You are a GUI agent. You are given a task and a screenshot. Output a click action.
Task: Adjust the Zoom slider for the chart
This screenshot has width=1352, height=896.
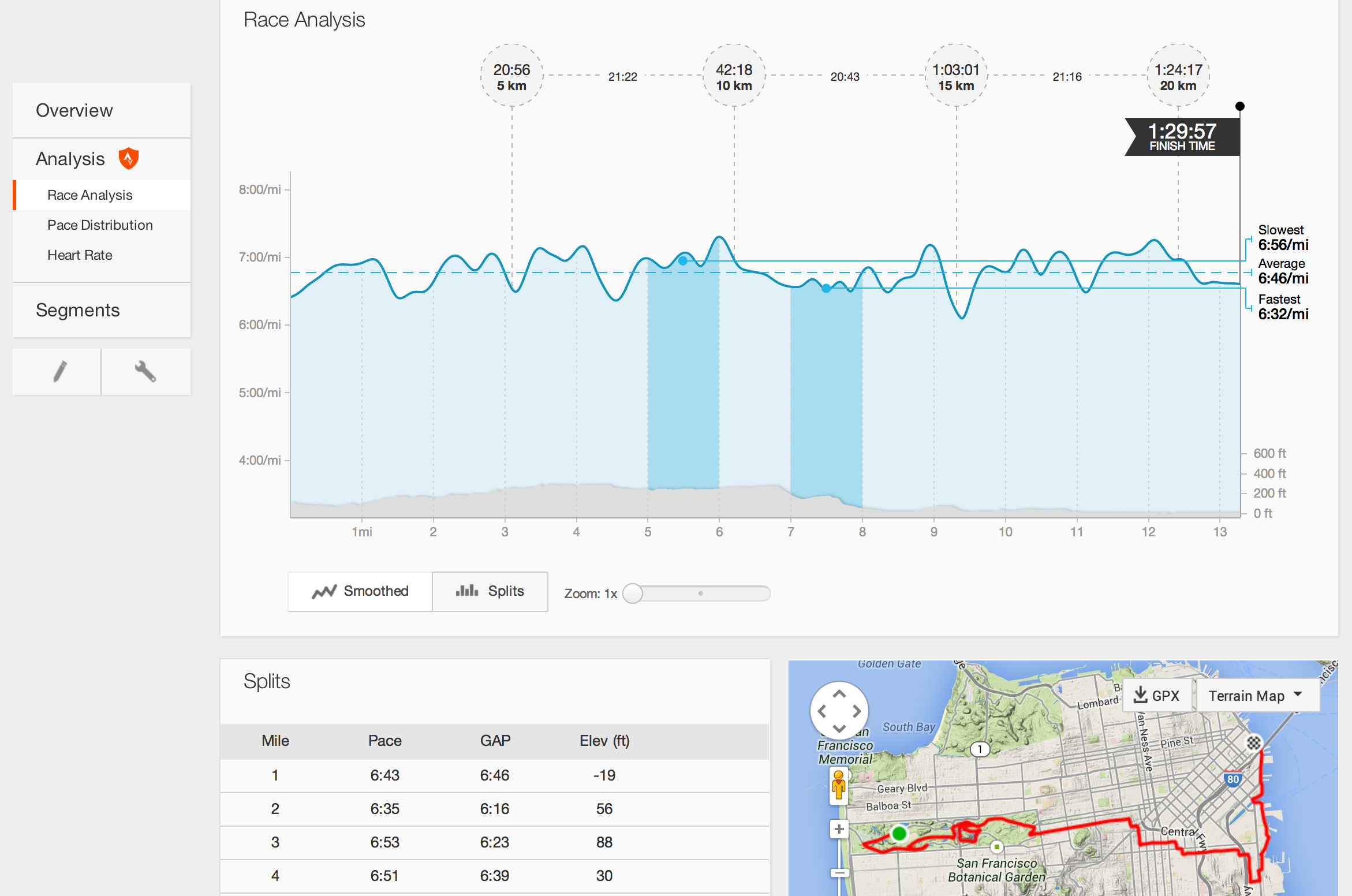[x=636, y=593]
